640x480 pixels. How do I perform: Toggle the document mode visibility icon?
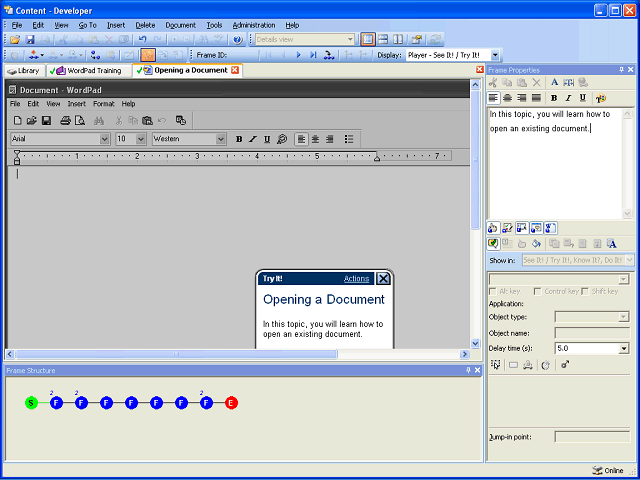[550, 228]
